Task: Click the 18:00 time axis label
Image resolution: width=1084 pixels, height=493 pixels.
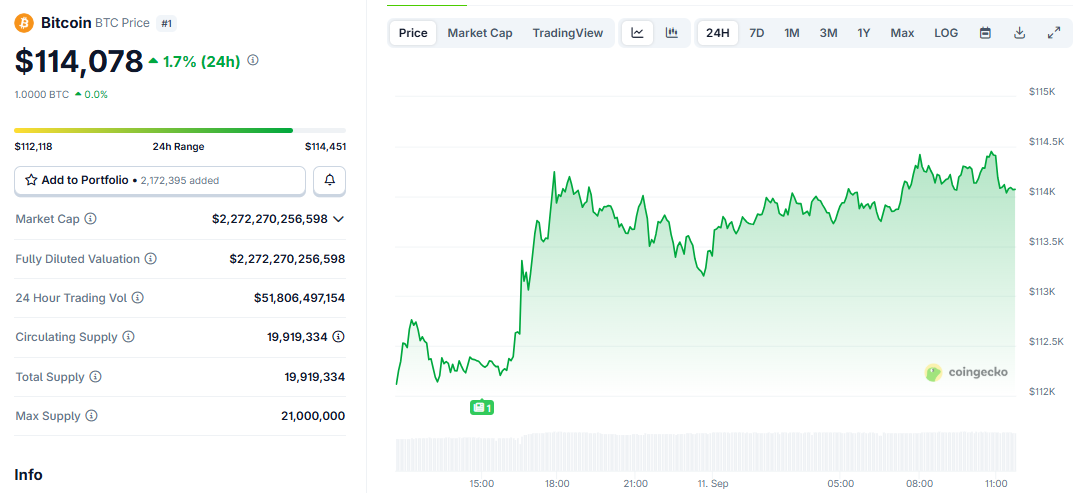Action: pos(557,483)
